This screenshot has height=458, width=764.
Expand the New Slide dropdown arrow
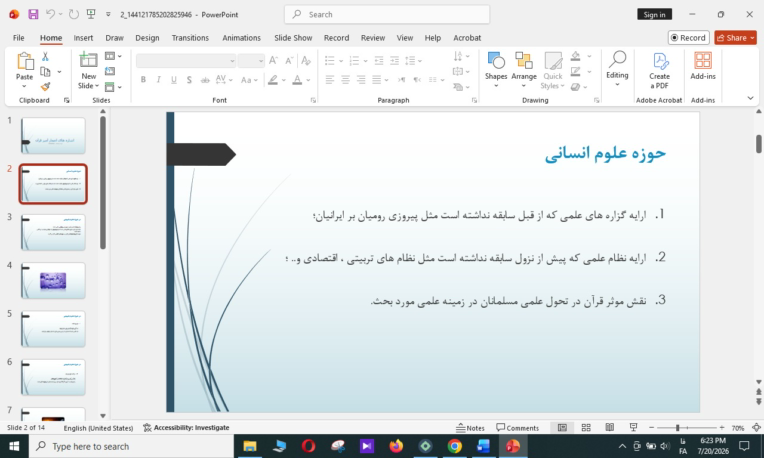pos(97,86)
